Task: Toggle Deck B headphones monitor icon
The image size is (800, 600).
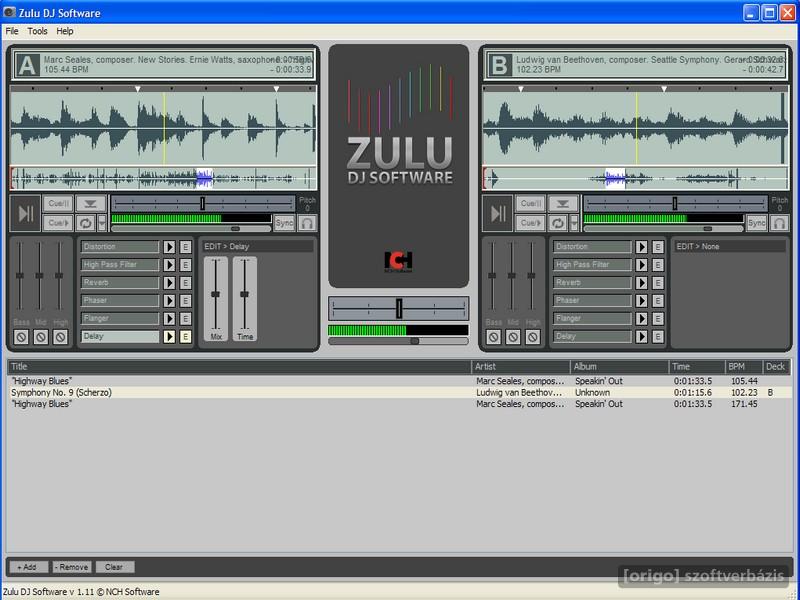Action: (x=780, y=223)
